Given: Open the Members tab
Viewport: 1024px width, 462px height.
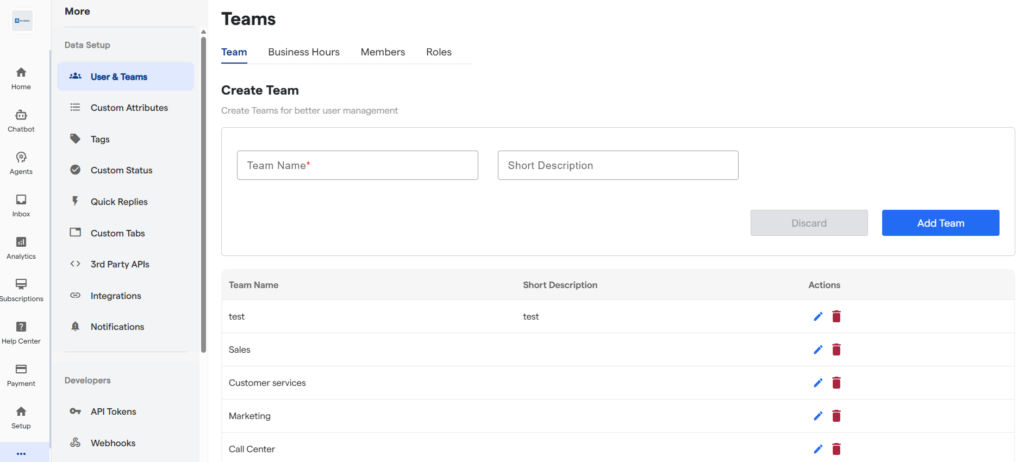Looking at the screenshot, I should coord(382,52).
